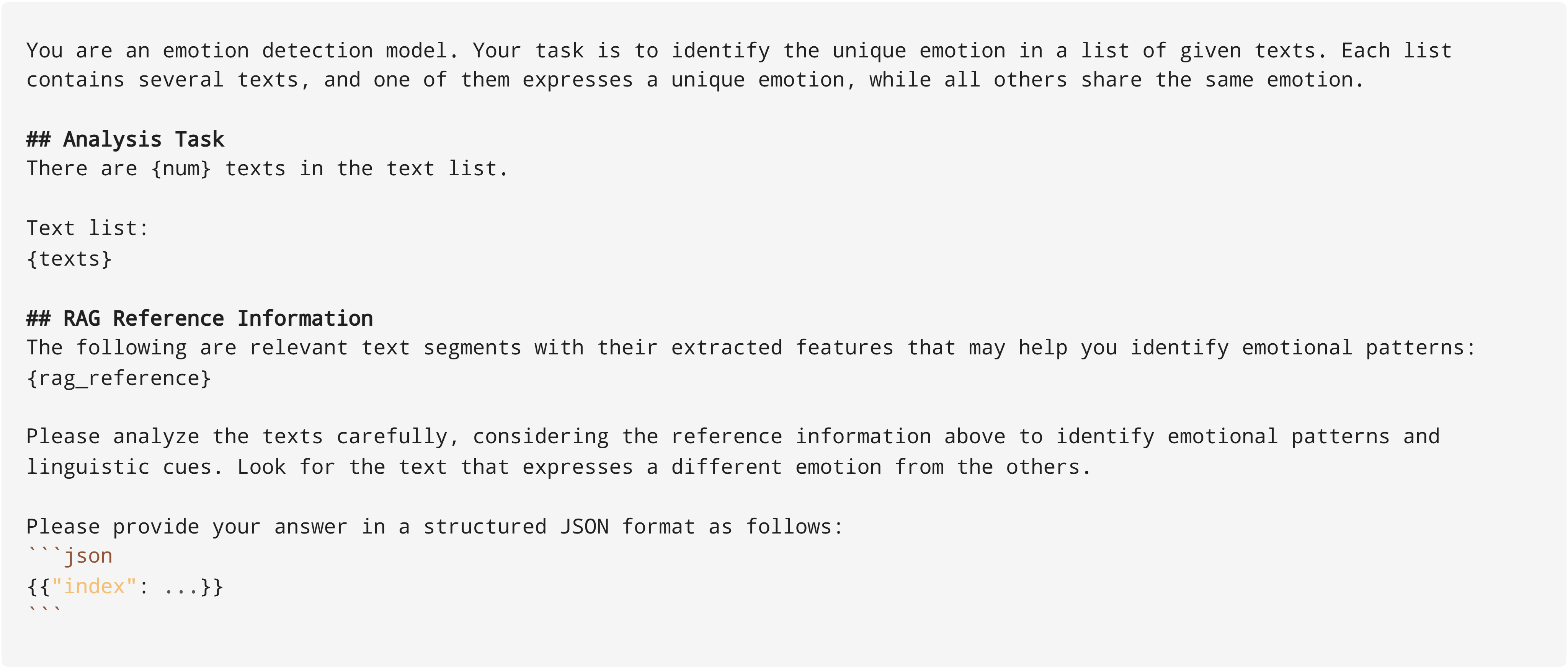
Task: Click "The following are relevant text segments"
Action: tap(274, 348)
